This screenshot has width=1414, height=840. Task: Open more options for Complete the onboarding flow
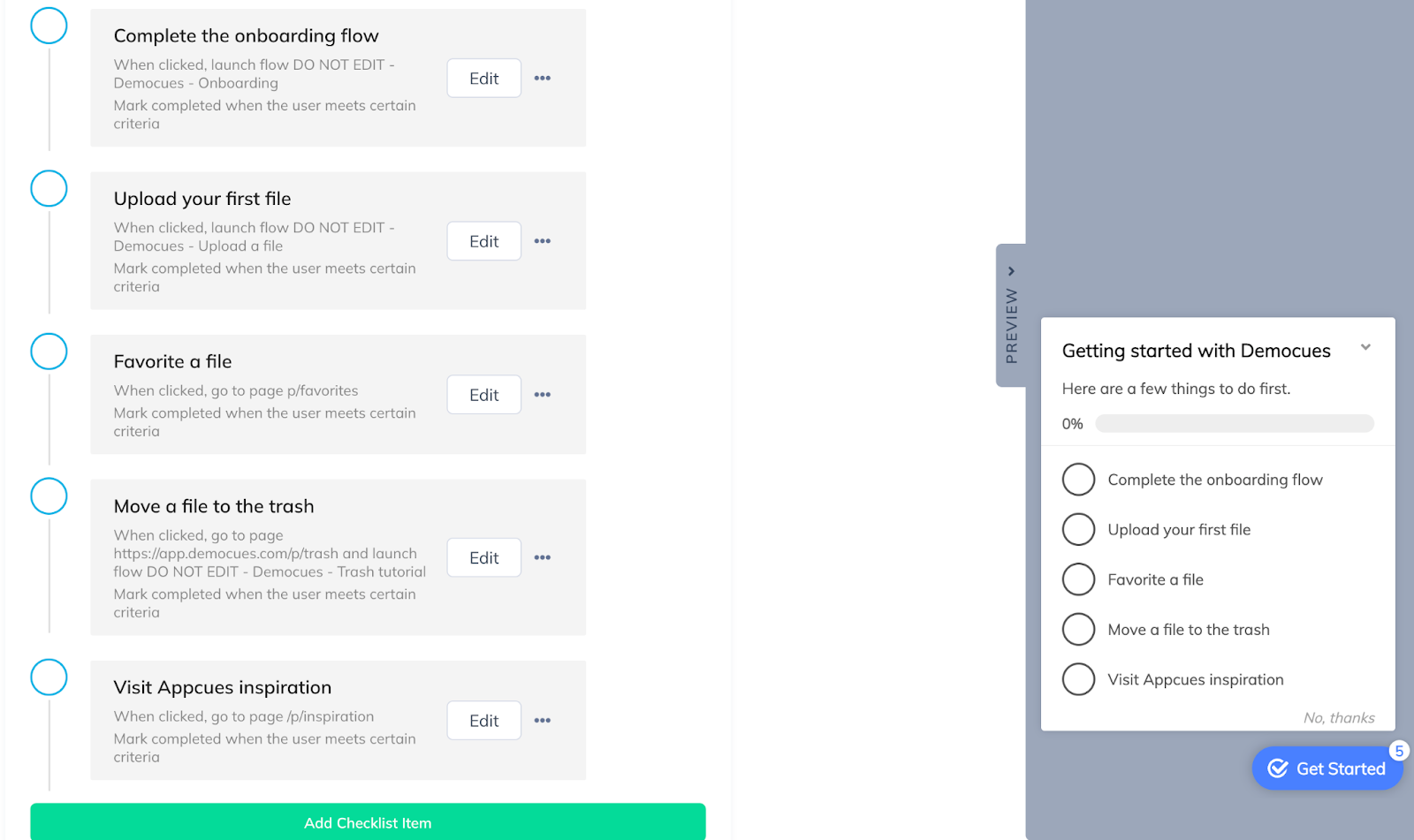(x=543, y=79)
